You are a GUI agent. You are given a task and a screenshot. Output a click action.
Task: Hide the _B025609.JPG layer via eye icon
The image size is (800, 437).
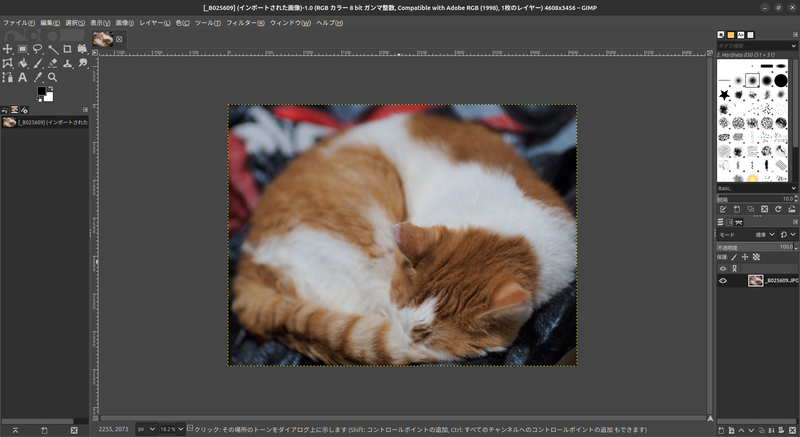click(722, 280)
